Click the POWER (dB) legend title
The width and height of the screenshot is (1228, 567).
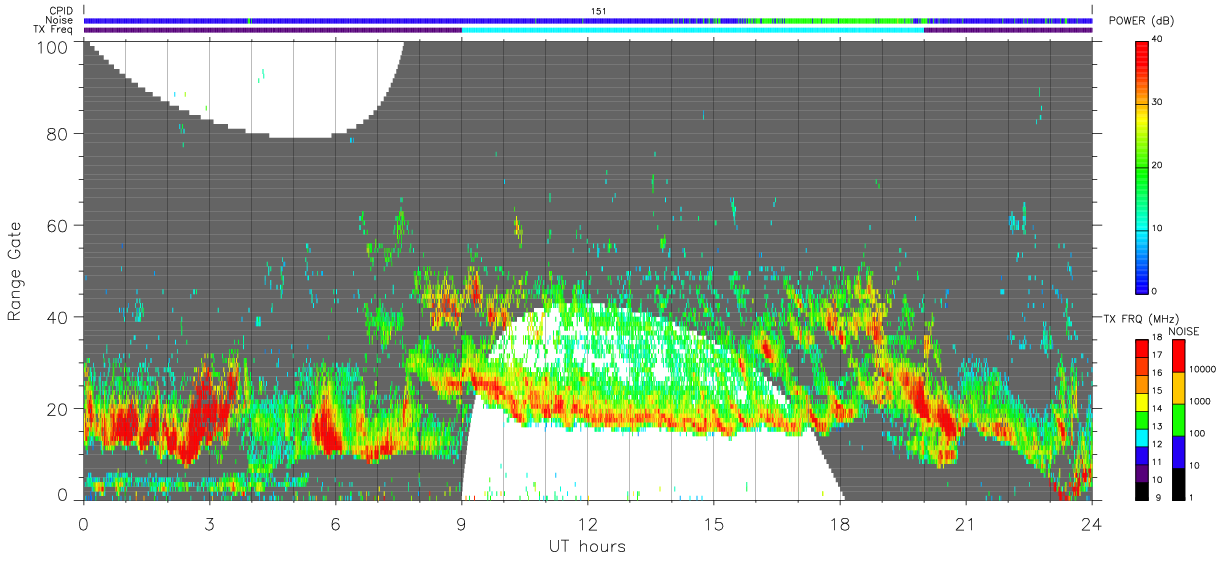pos(1143,21)
